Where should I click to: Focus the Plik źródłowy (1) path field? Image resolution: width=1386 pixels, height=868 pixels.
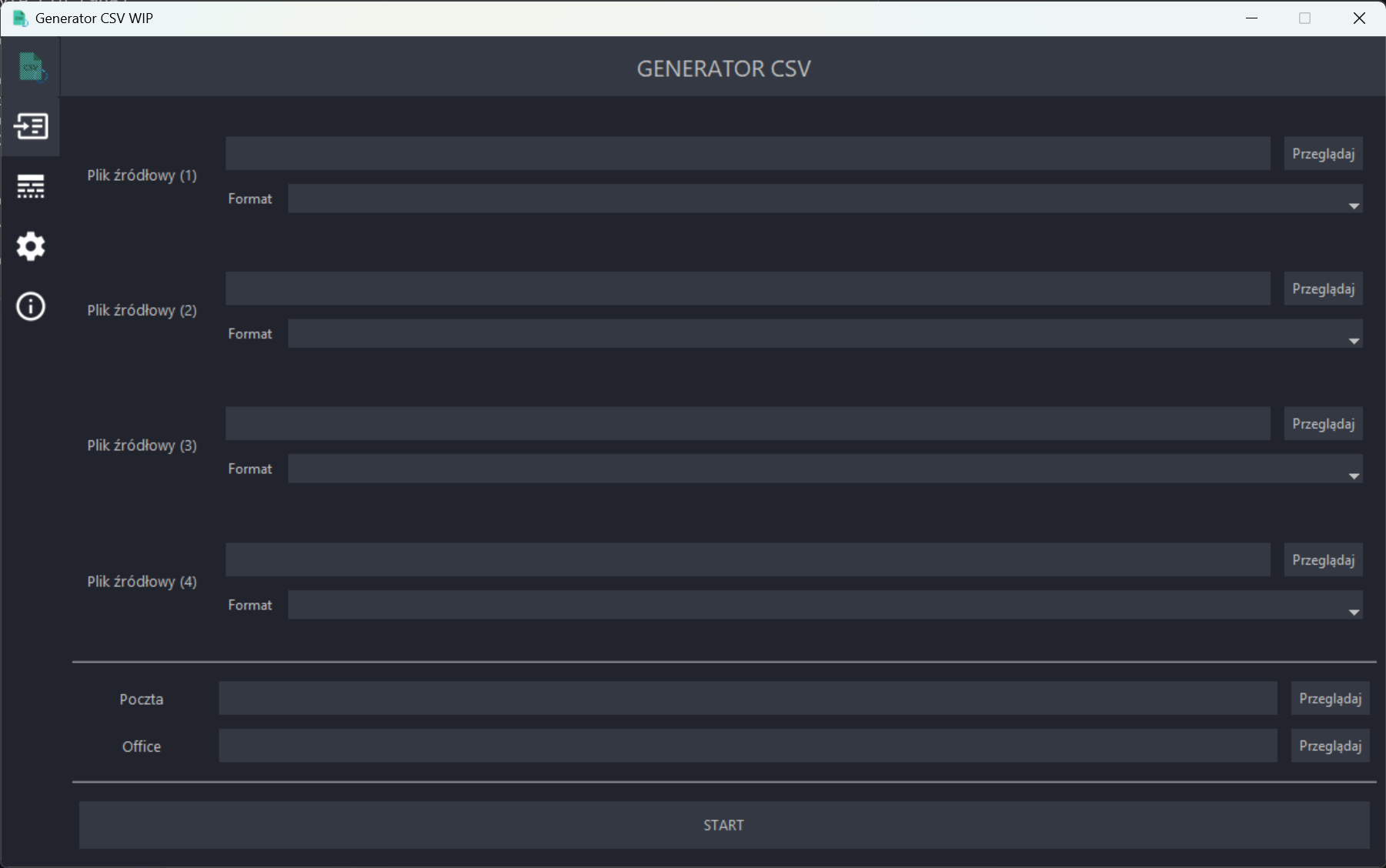(x=747, y=154)
